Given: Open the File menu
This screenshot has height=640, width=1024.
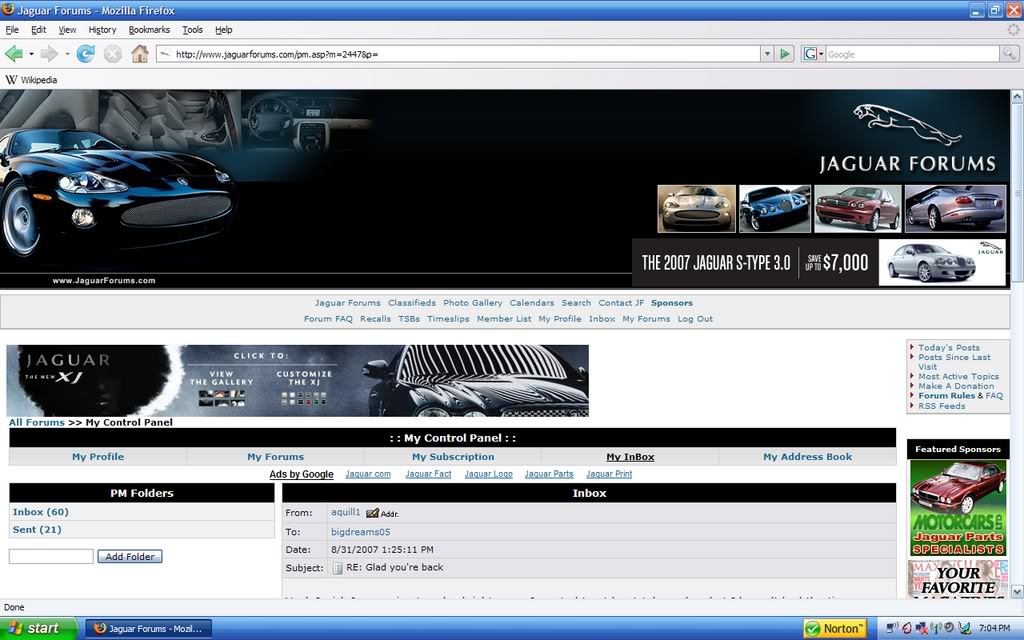Looking at the screenshot, I should (12, 29).
